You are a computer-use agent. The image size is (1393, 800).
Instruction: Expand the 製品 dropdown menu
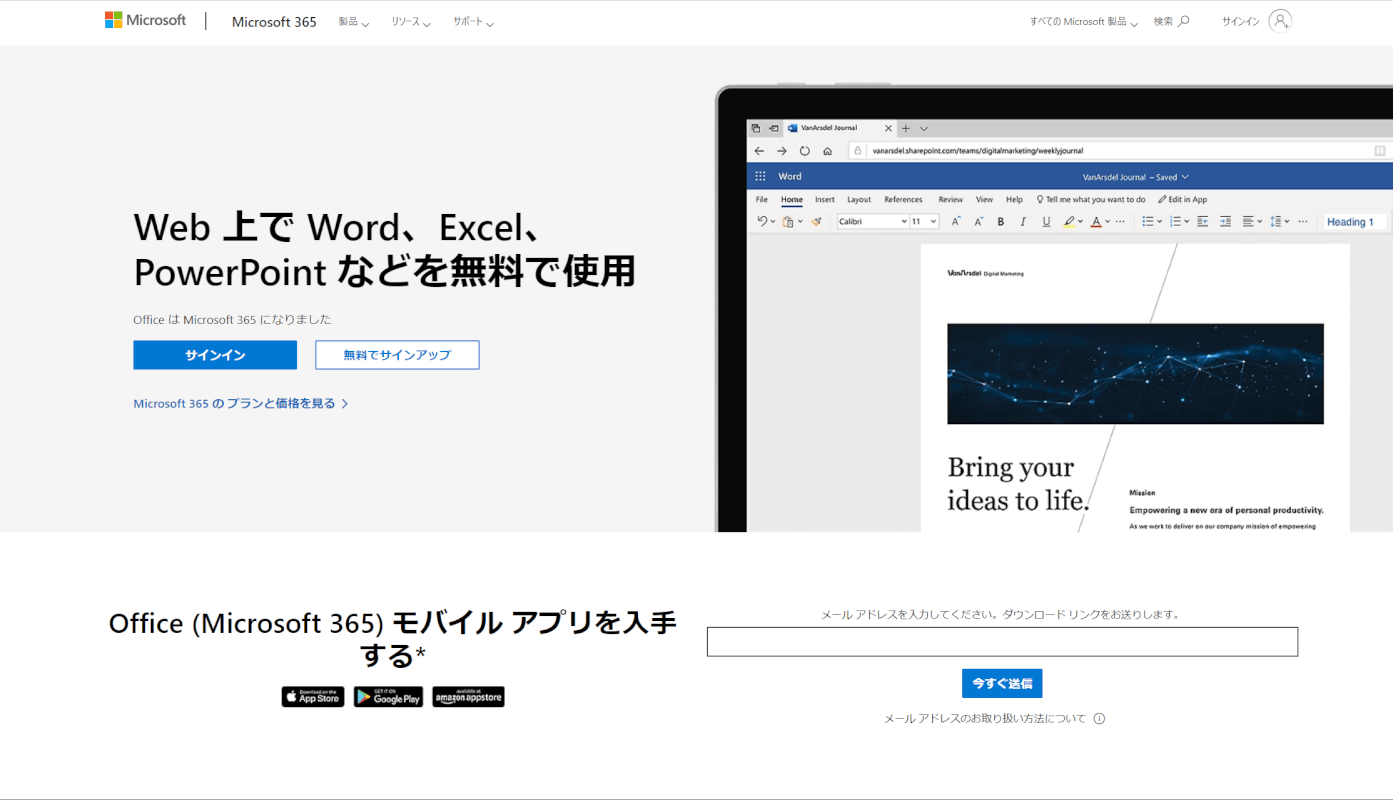[x=353, y=22]
